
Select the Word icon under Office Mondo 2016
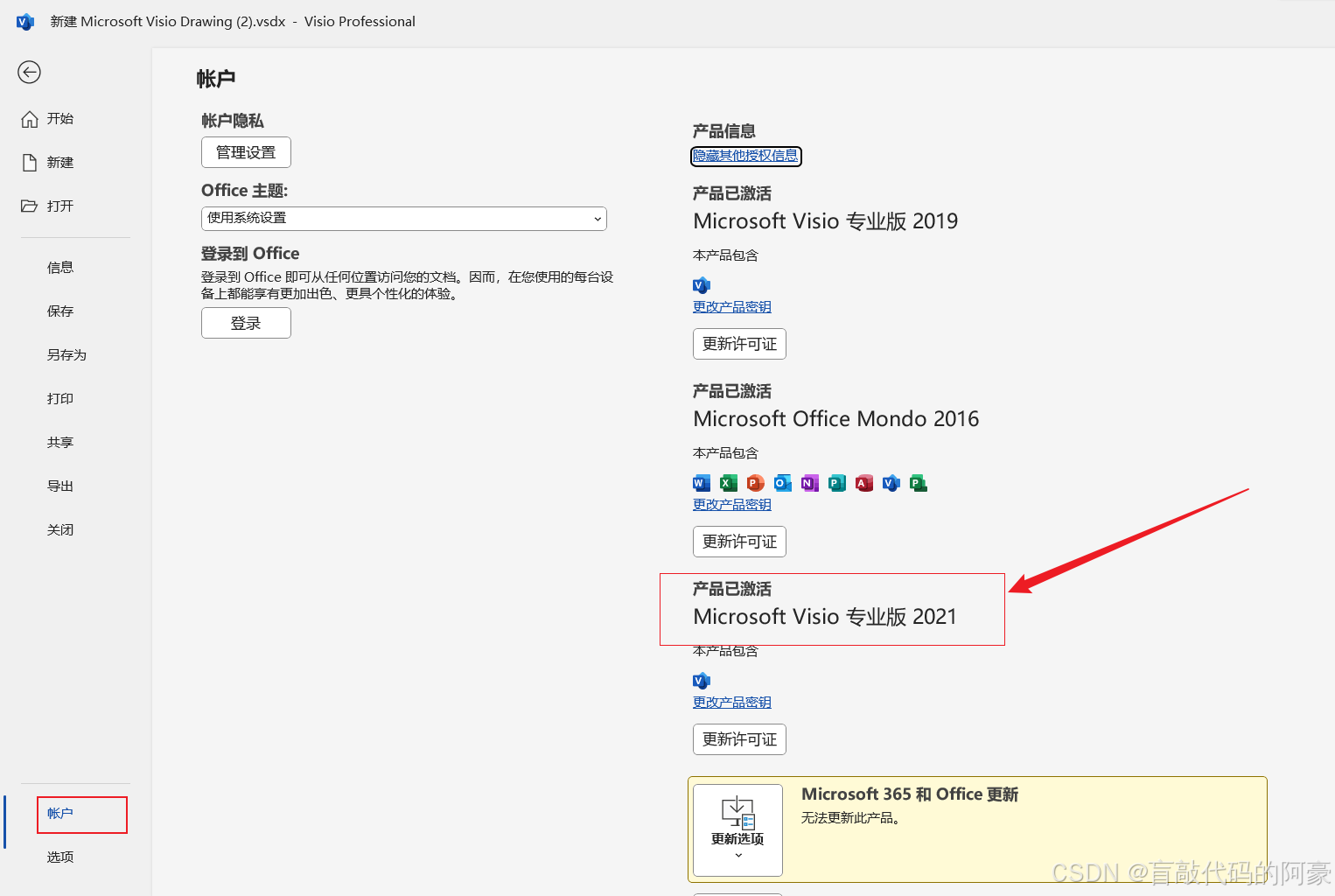tap(701, 482)
